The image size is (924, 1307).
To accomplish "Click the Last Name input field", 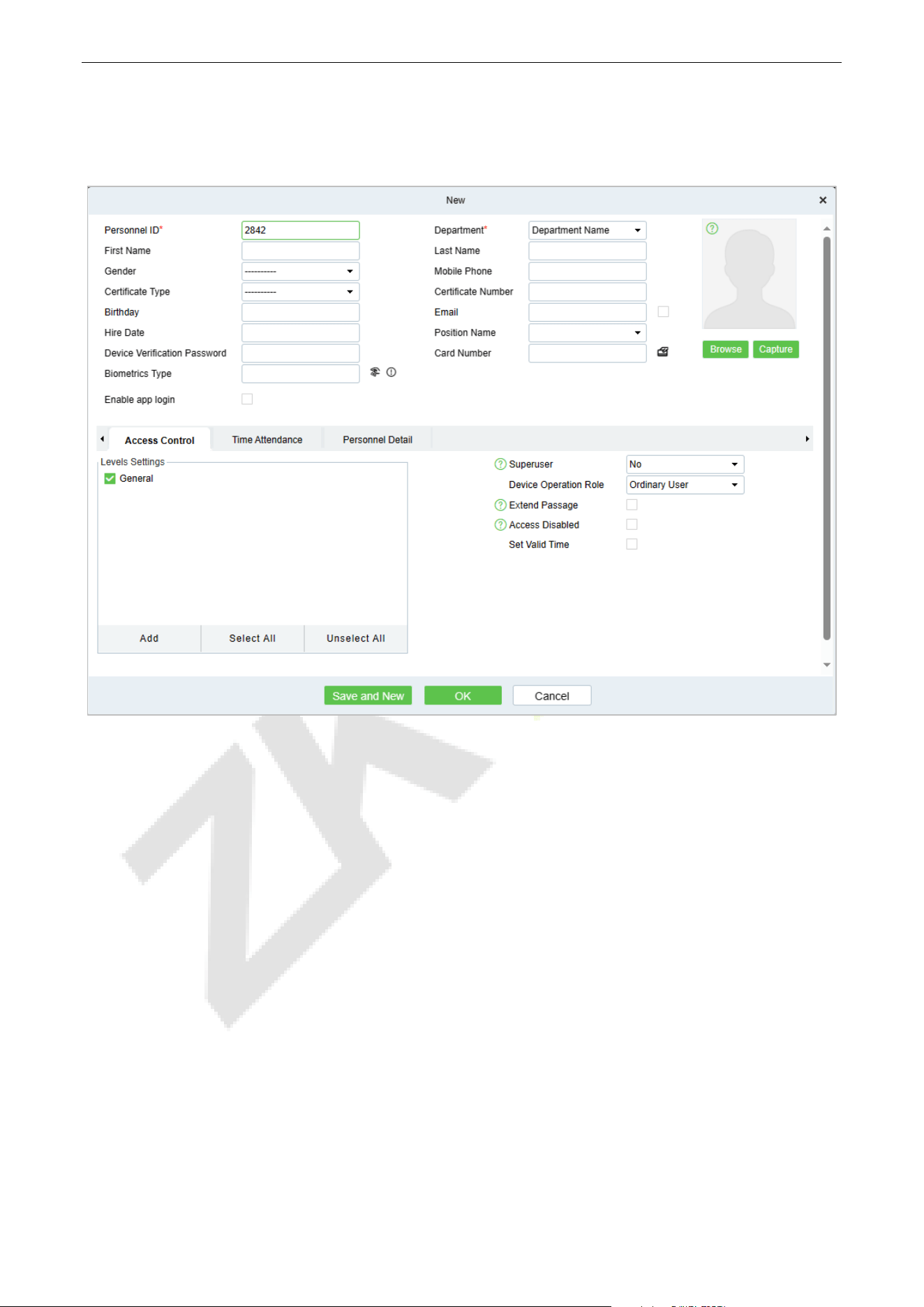I will click(x=588, y=251).
